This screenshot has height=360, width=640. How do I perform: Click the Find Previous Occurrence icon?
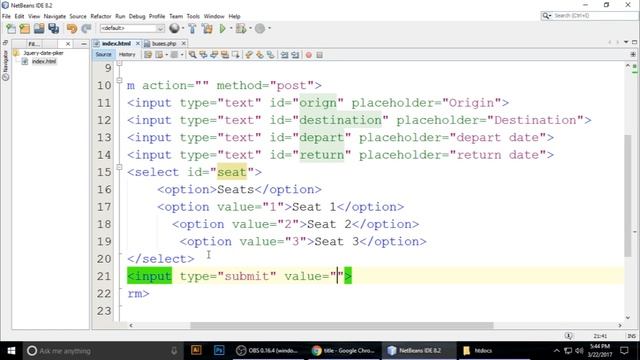pyautogui.click(x=203, y=55)
